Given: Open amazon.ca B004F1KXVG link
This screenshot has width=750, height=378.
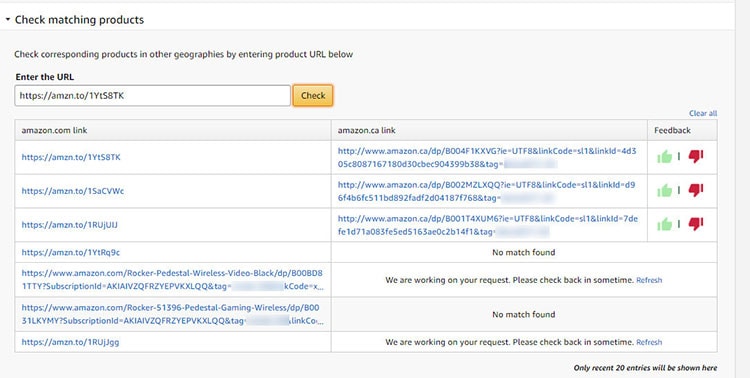Looking at the screenshot, I should click(x=487, y=157).
